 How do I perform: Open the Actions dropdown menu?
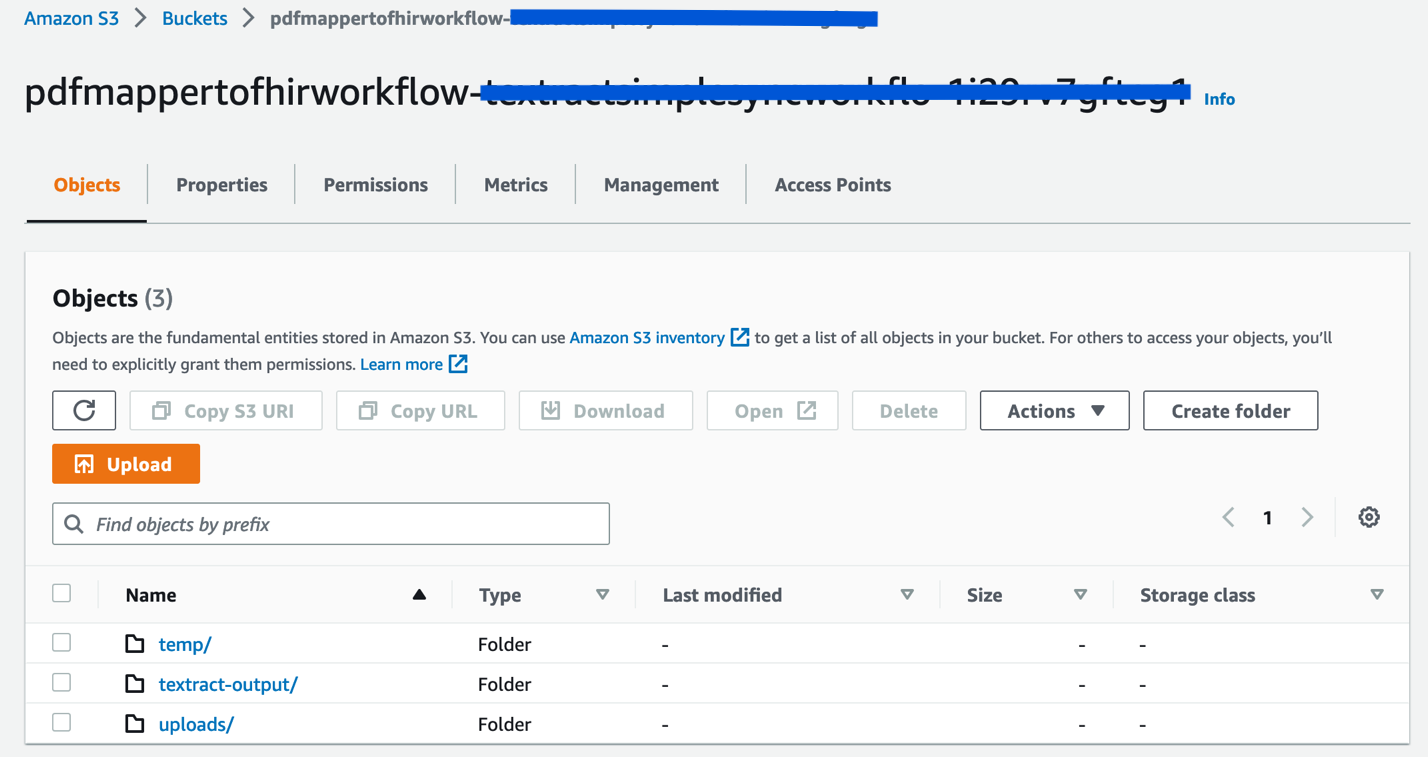[1055, 410]
